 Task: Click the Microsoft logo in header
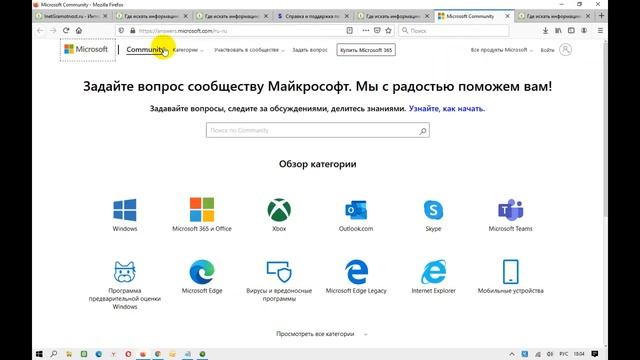(x=86, y=49)
